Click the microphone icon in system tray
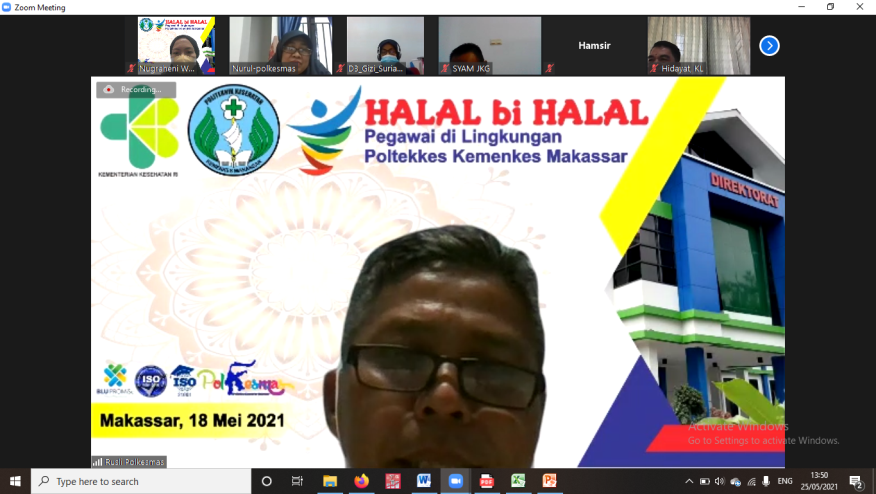Screen dimensions: 876x494 [766, 481]
